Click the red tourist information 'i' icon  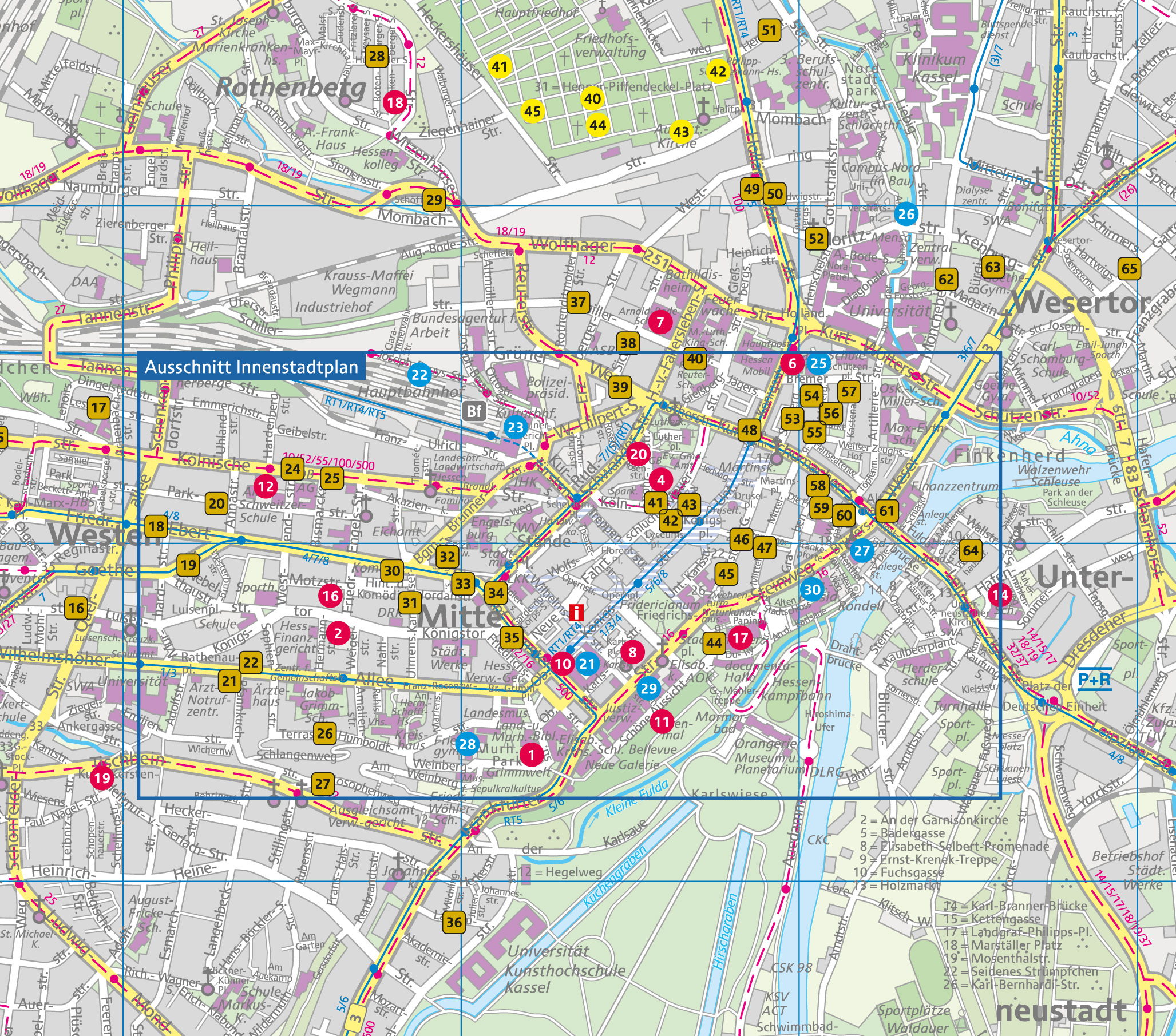[x=575, y=613]
